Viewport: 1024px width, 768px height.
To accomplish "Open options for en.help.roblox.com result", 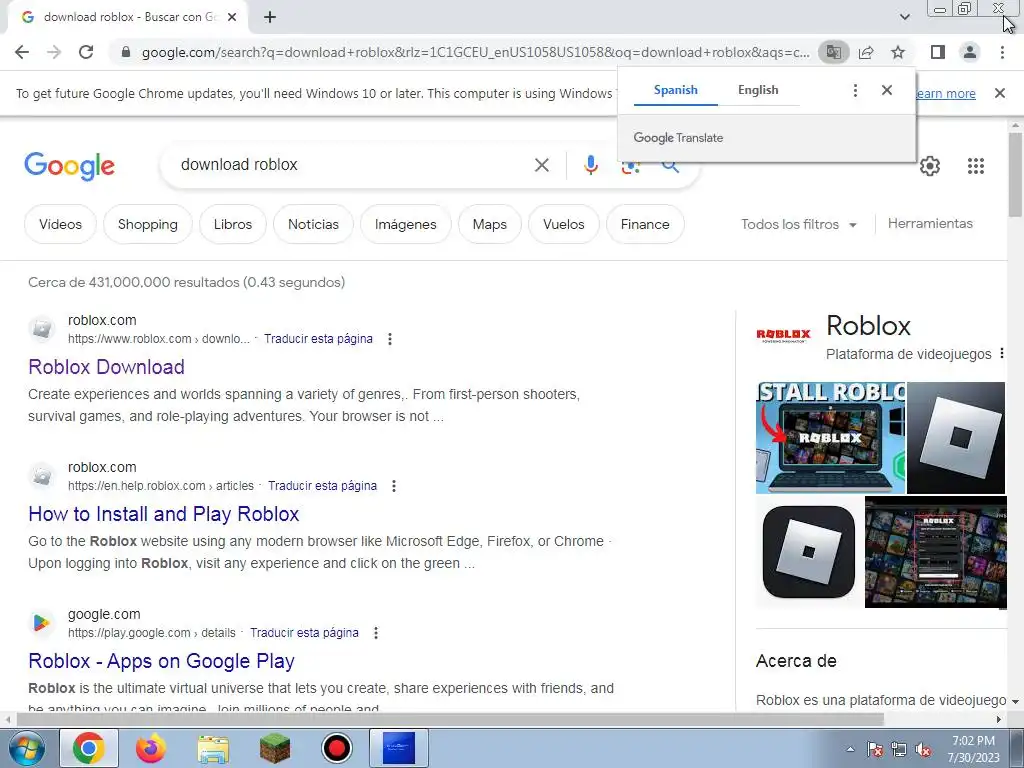I will 394,486.
